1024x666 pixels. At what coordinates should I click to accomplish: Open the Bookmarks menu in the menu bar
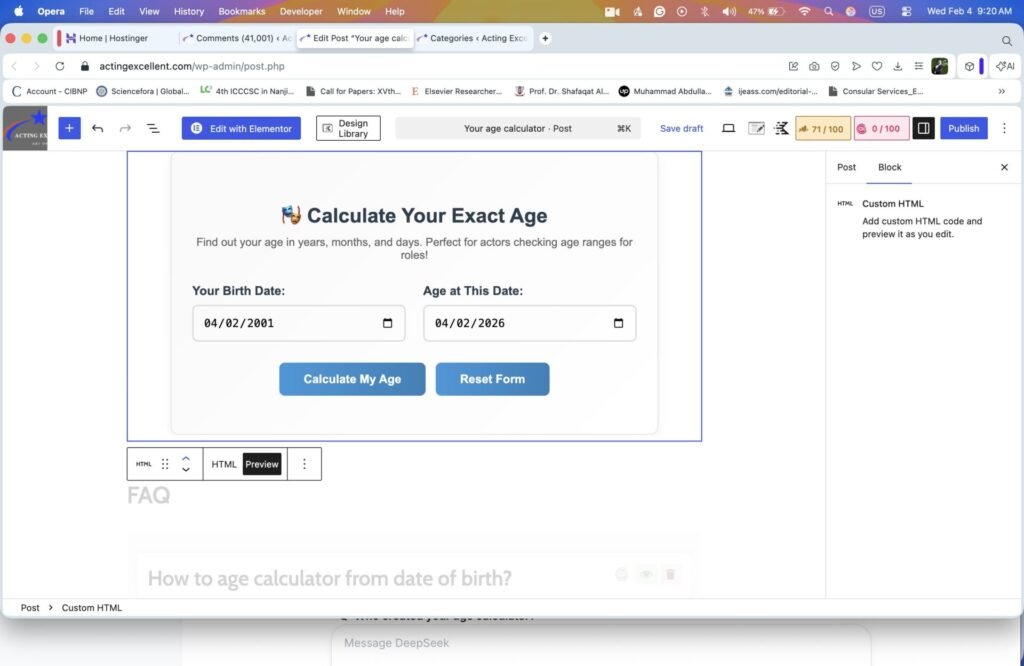click(x=242, y=11)
